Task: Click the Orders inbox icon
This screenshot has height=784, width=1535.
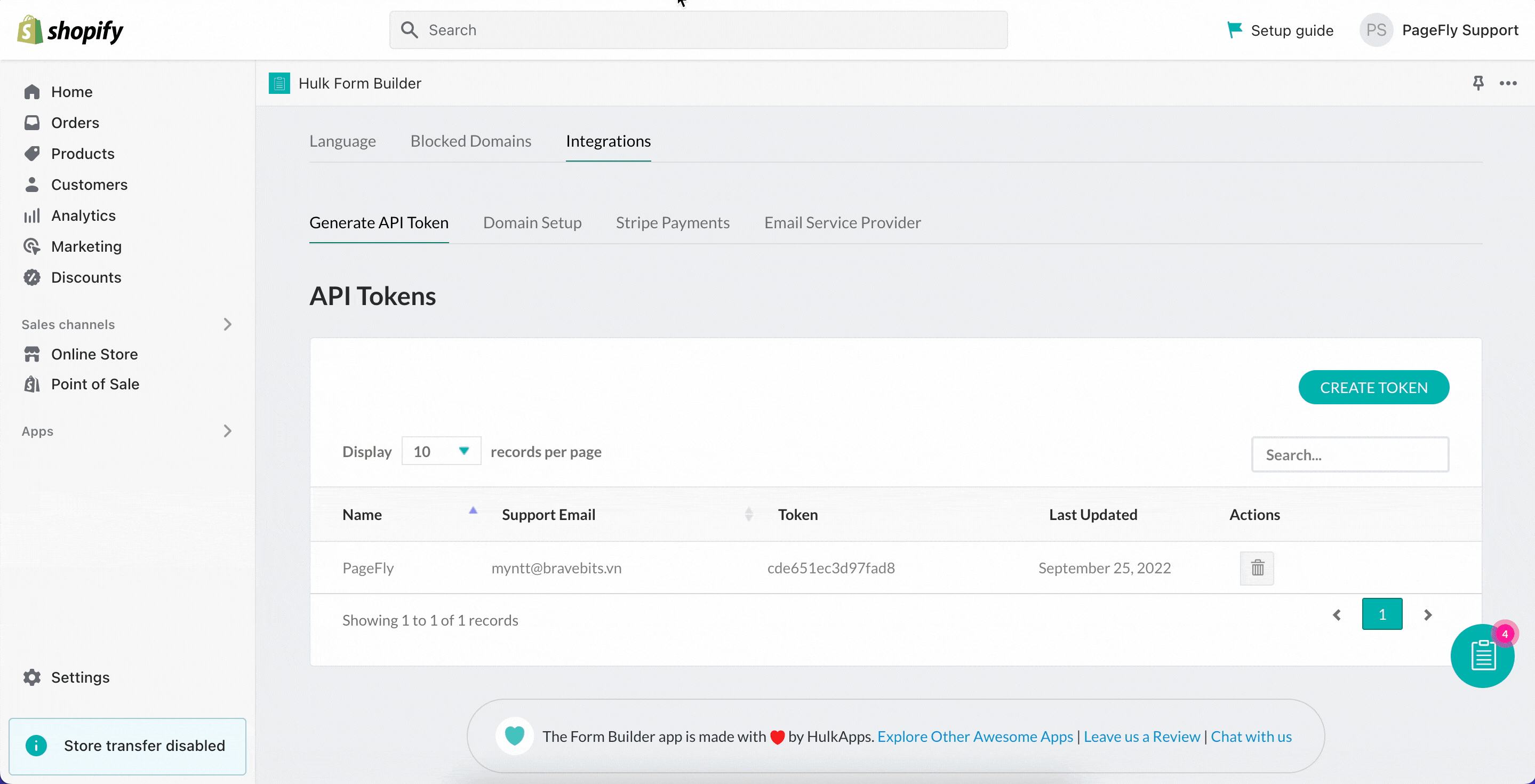Action: point(31,123)
